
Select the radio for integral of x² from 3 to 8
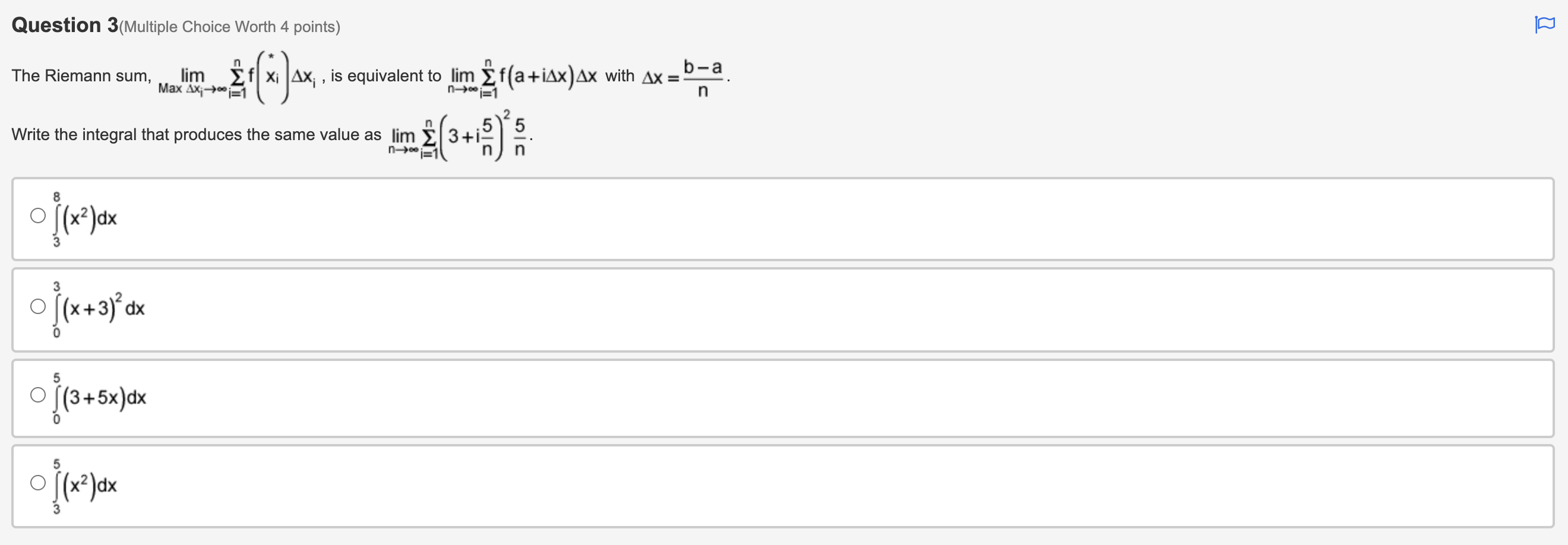pyautogui.click(x=38, y=216)
